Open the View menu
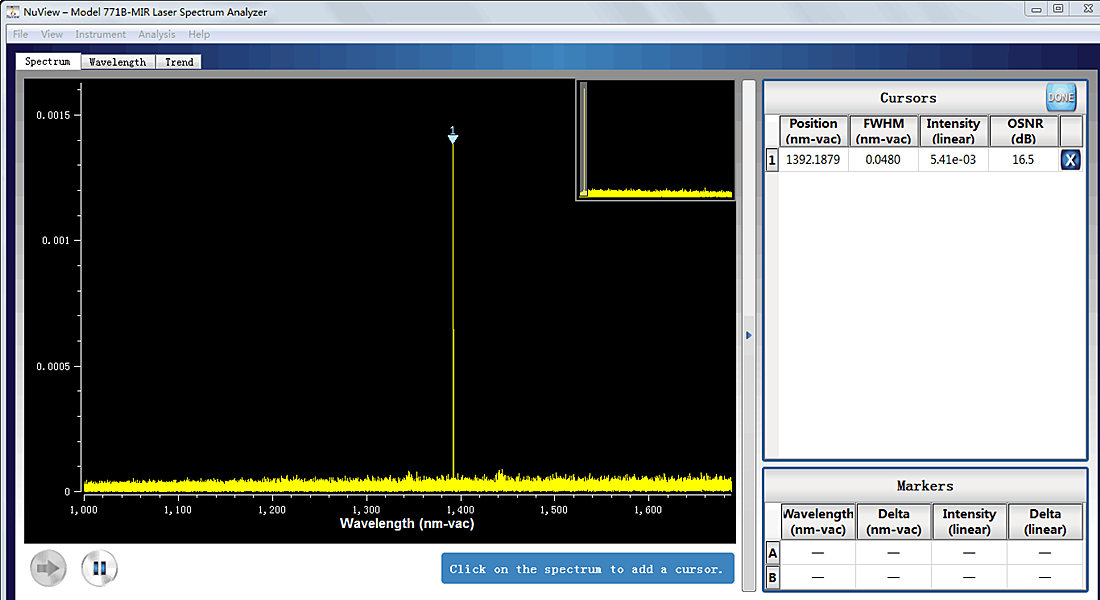This screenshot has height=600, width=1100. pyautogui.click(x=51, y=34)
